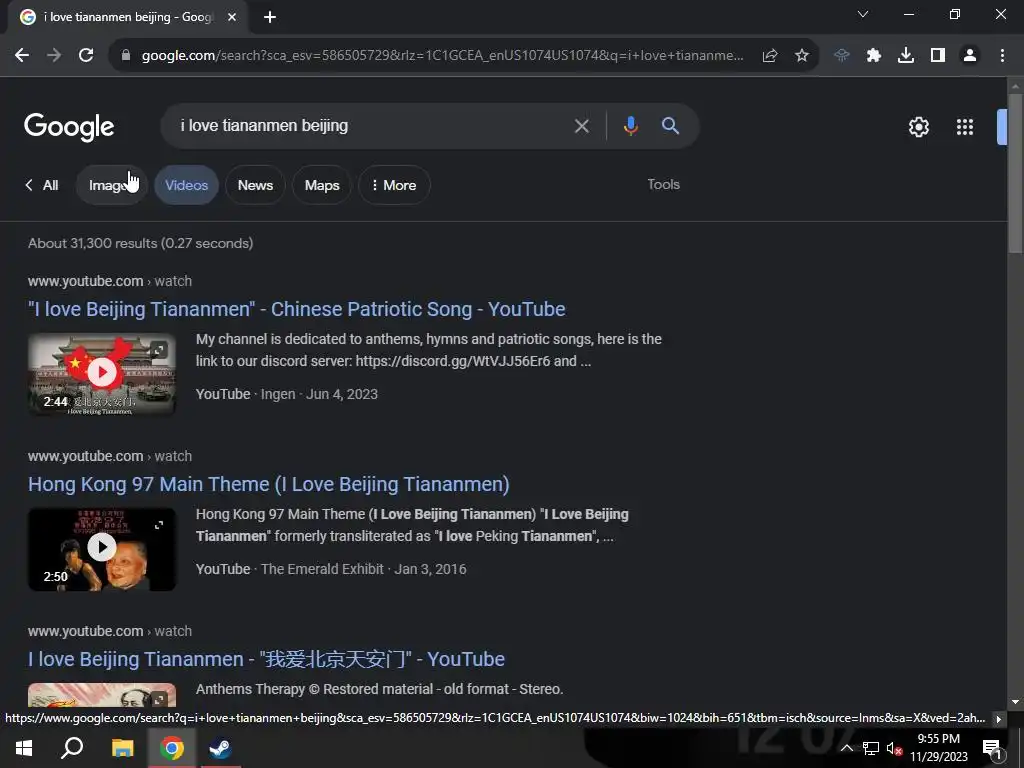
Task: Open the muted volume tray icon
Action: 894,748
